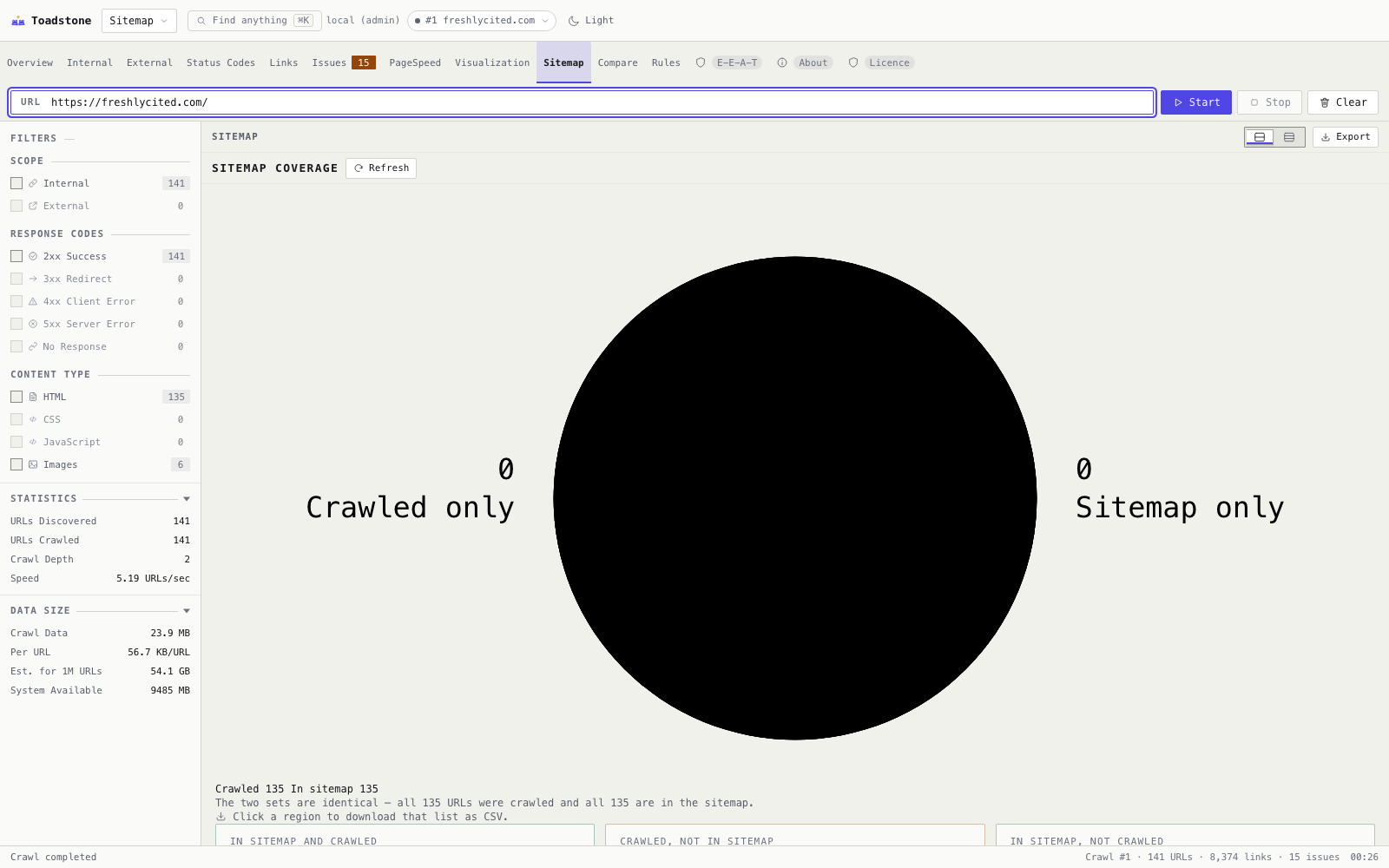Check the External scope checkbox
This screenshot has height=868, width=1389.
pyautogui.click(x=16, y=206)
